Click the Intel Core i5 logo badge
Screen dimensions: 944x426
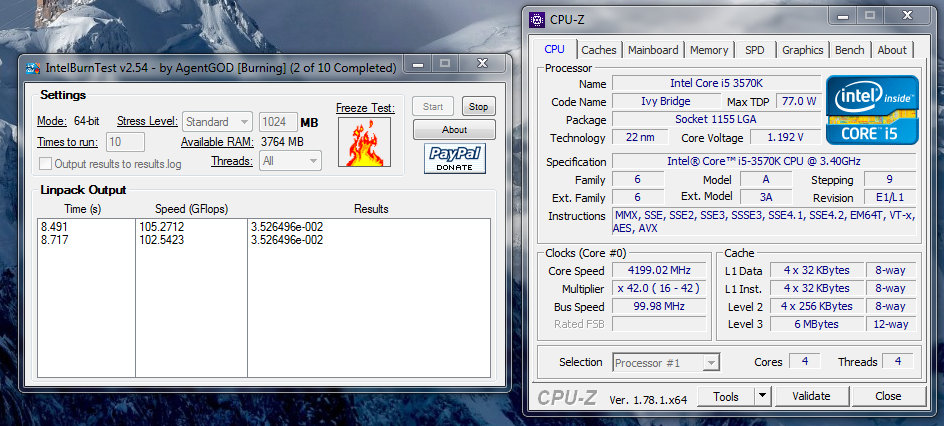872,110
